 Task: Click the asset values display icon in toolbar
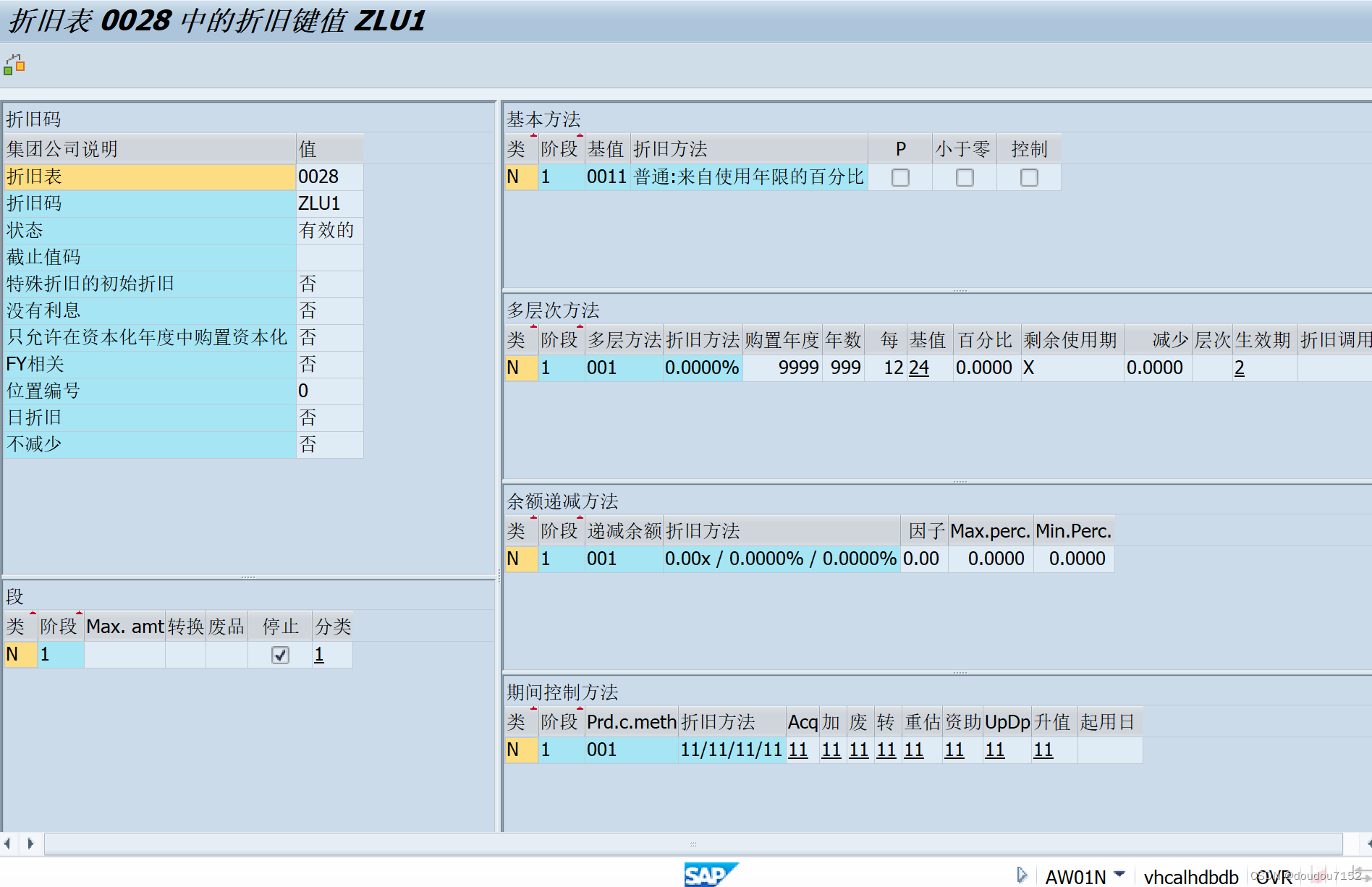tap(14, 64)
